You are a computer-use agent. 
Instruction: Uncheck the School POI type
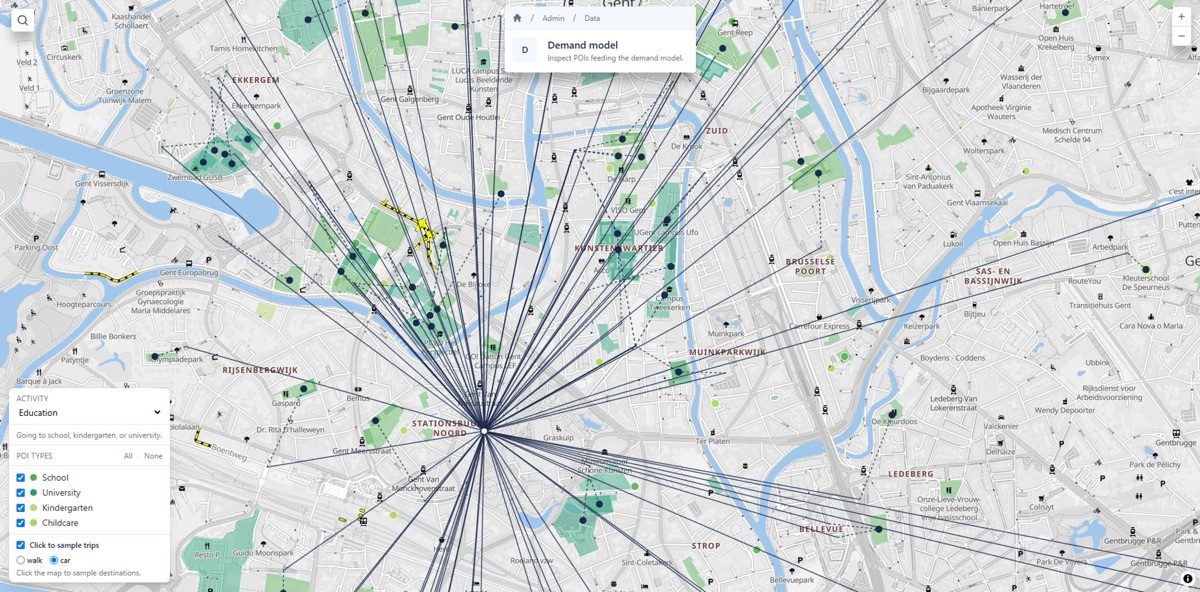pyautogui.click(x=20, y=478)
